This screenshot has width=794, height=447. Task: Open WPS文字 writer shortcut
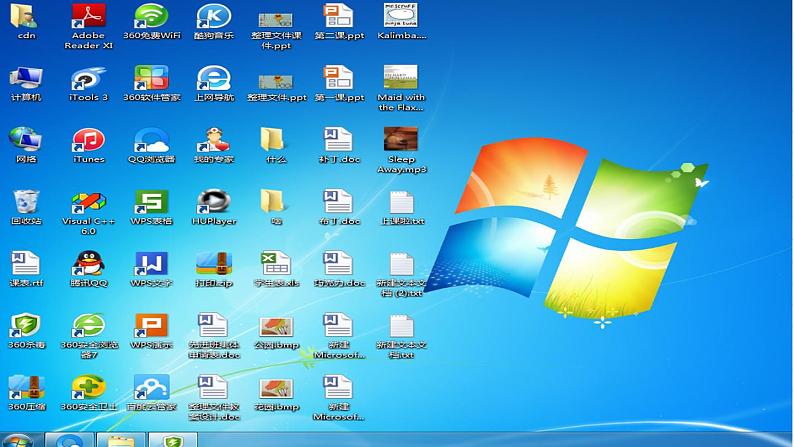point(151,269)
